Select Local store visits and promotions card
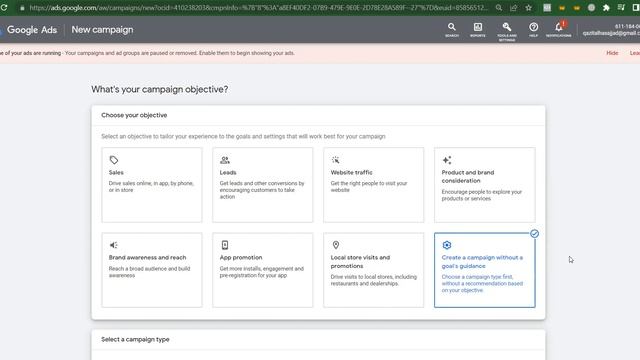This screenshot has height=360, width=640. pos(373,270)
